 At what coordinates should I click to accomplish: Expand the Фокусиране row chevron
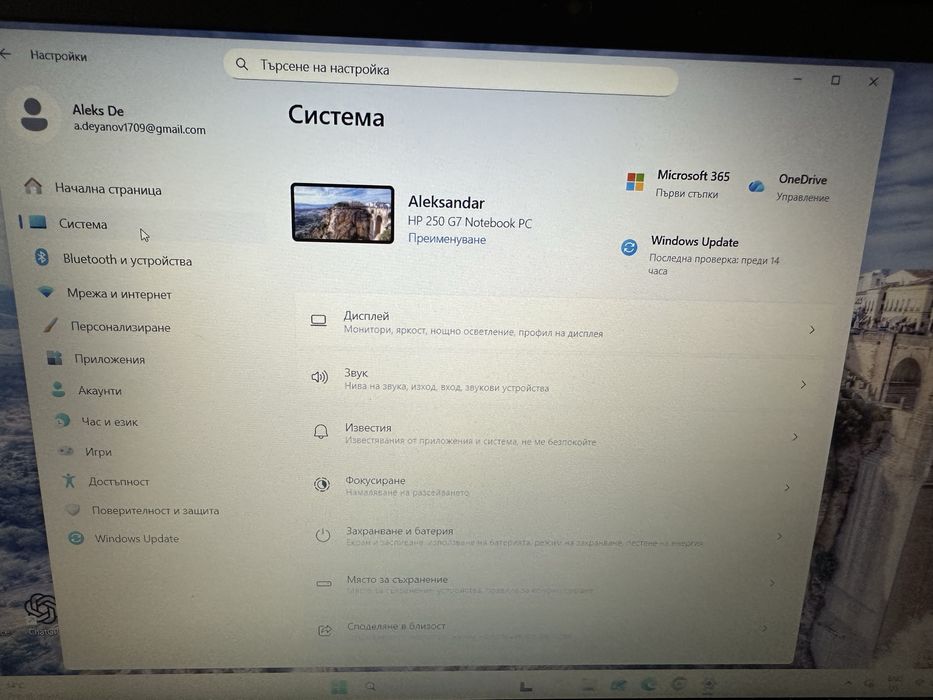[x=787, y=488]
